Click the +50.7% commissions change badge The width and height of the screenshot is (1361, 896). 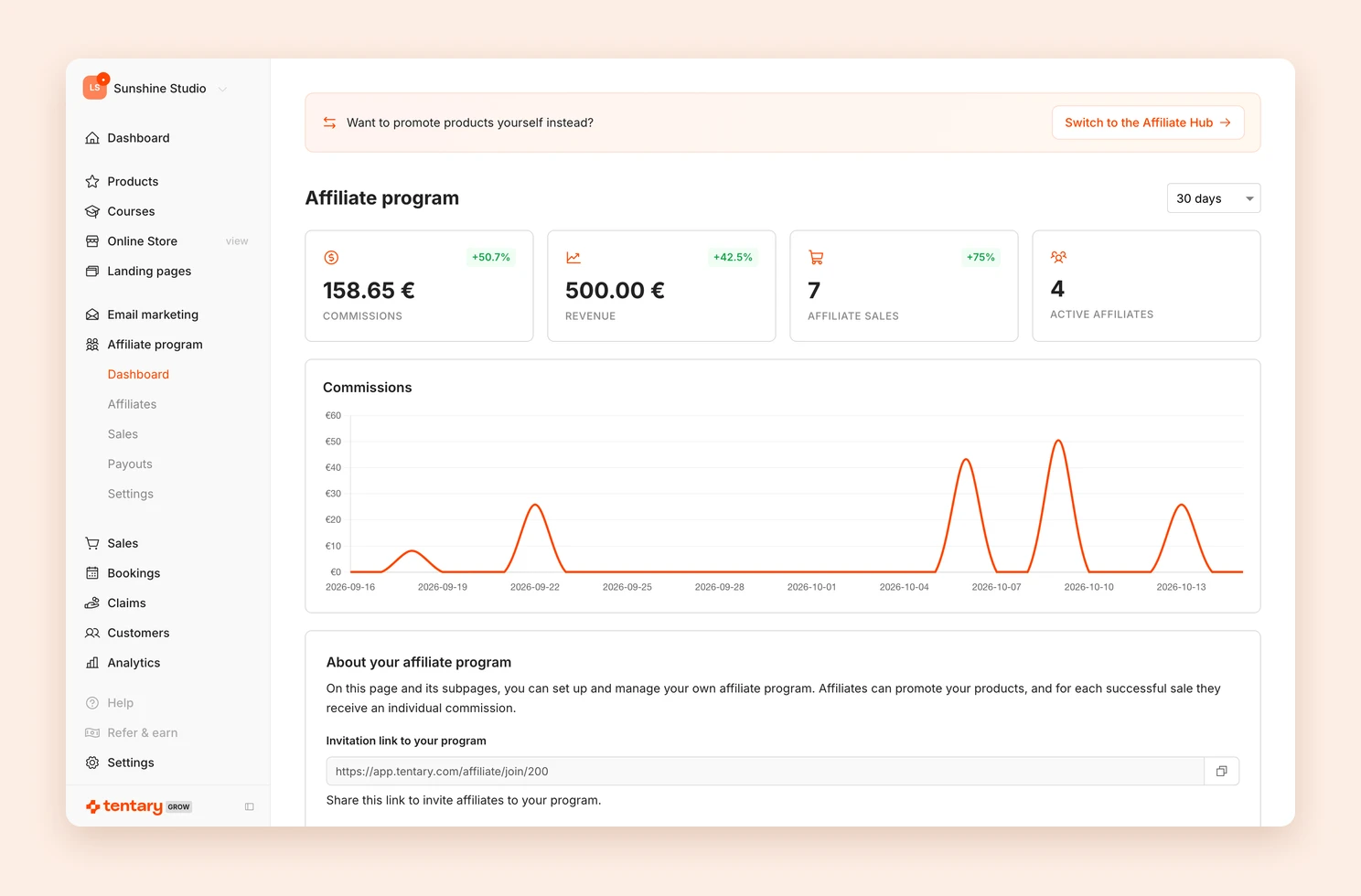coord(491,258)
